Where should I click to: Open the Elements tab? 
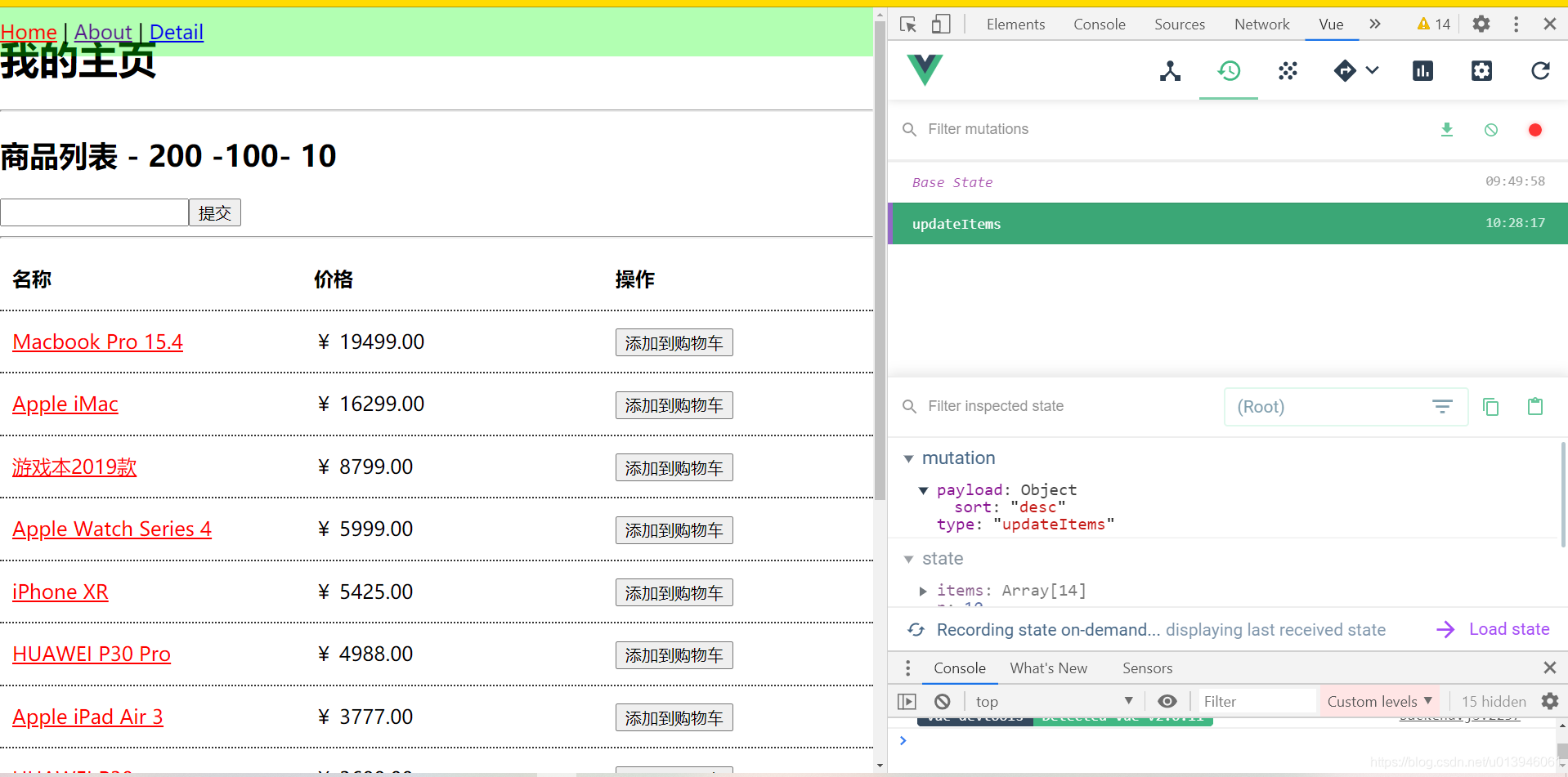pos(1015,25)
